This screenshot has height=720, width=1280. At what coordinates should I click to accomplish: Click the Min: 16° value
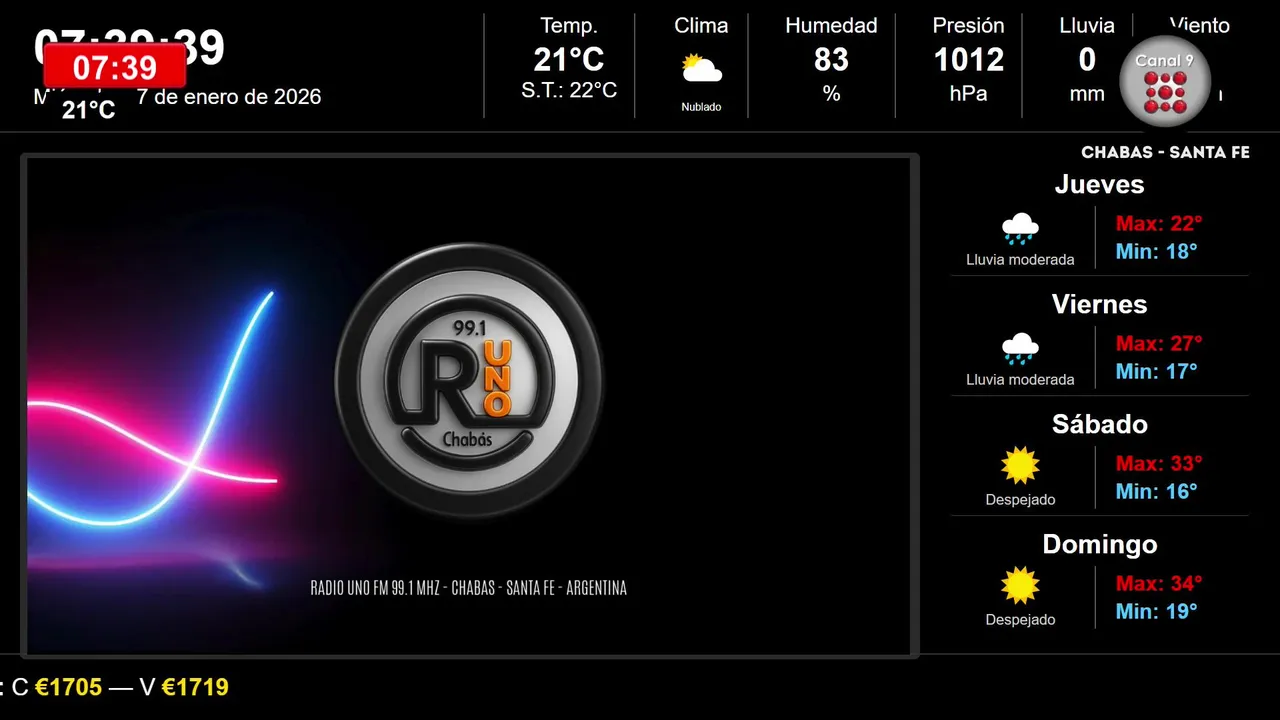[x=1156, y=491]
